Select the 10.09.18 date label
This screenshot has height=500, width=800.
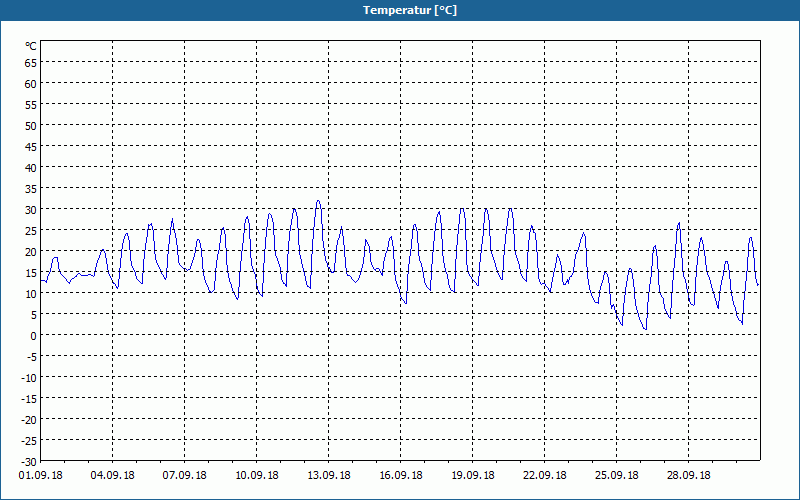click(x=257, y=476)
